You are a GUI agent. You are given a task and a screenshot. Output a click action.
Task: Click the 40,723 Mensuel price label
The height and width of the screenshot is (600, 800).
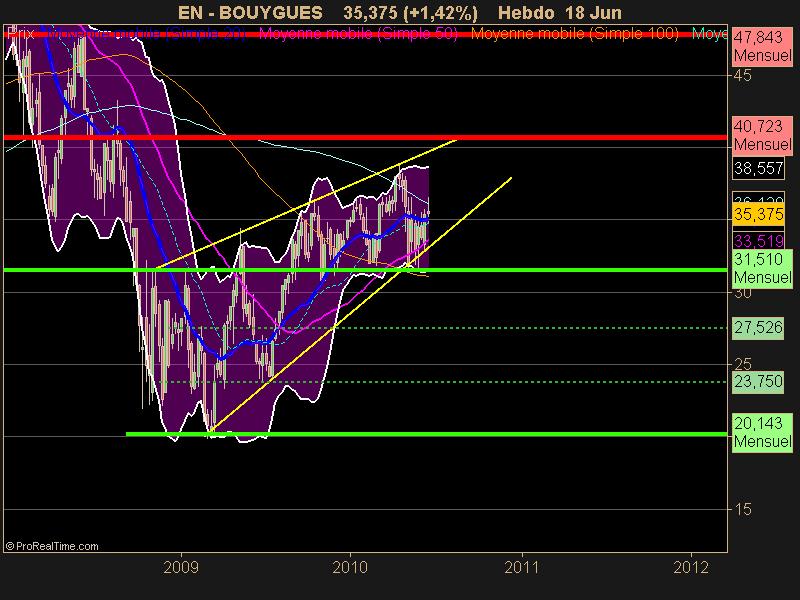point(762,135)
